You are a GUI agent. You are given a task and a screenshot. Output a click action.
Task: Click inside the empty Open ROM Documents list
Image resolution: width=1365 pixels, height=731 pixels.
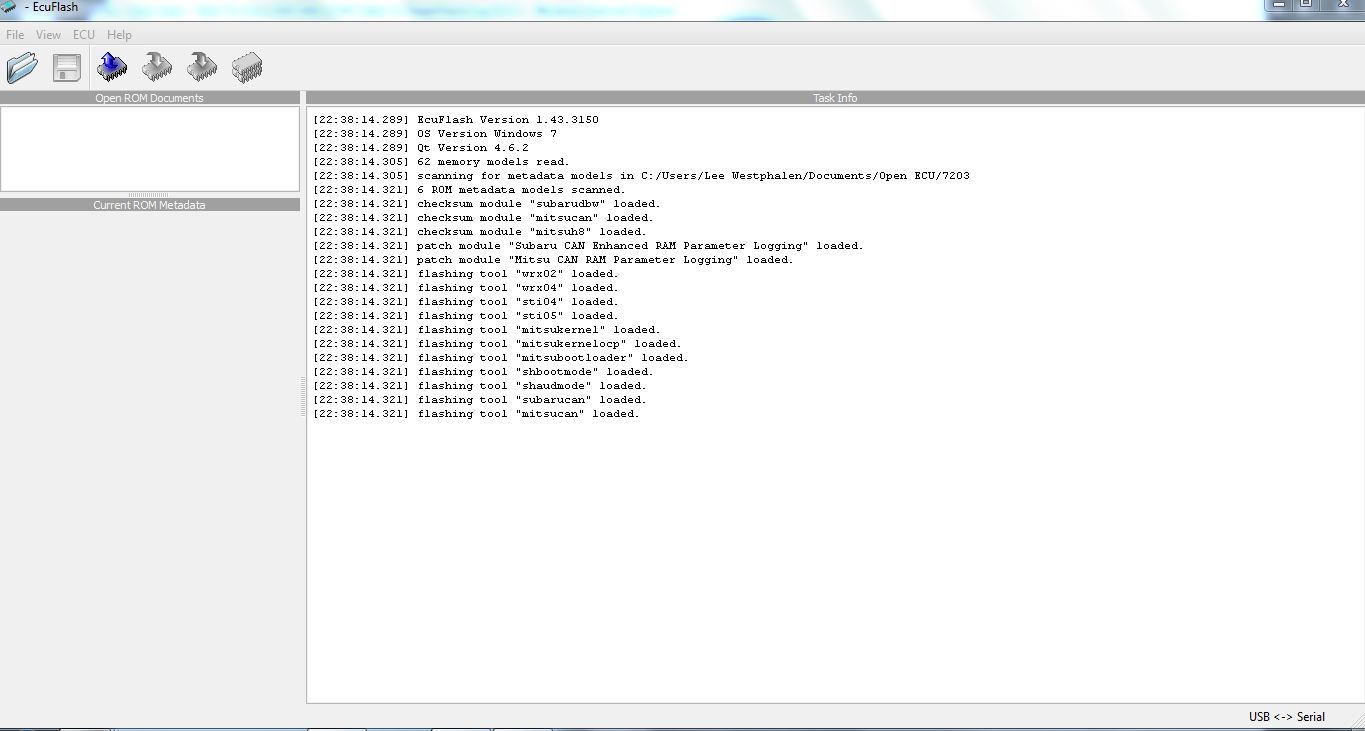click(x=150, y=148)
